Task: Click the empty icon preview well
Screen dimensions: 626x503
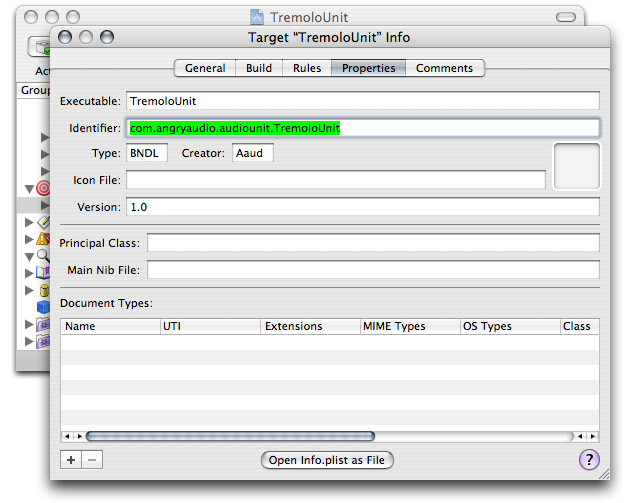Action: [x=576, y=166]
